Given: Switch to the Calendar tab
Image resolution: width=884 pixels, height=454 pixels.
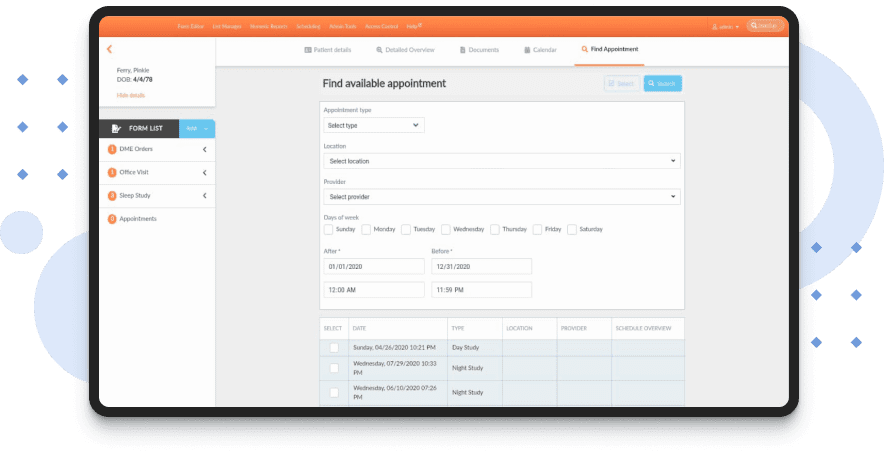Looking at the screenshot, I should [x=540, y=50].
